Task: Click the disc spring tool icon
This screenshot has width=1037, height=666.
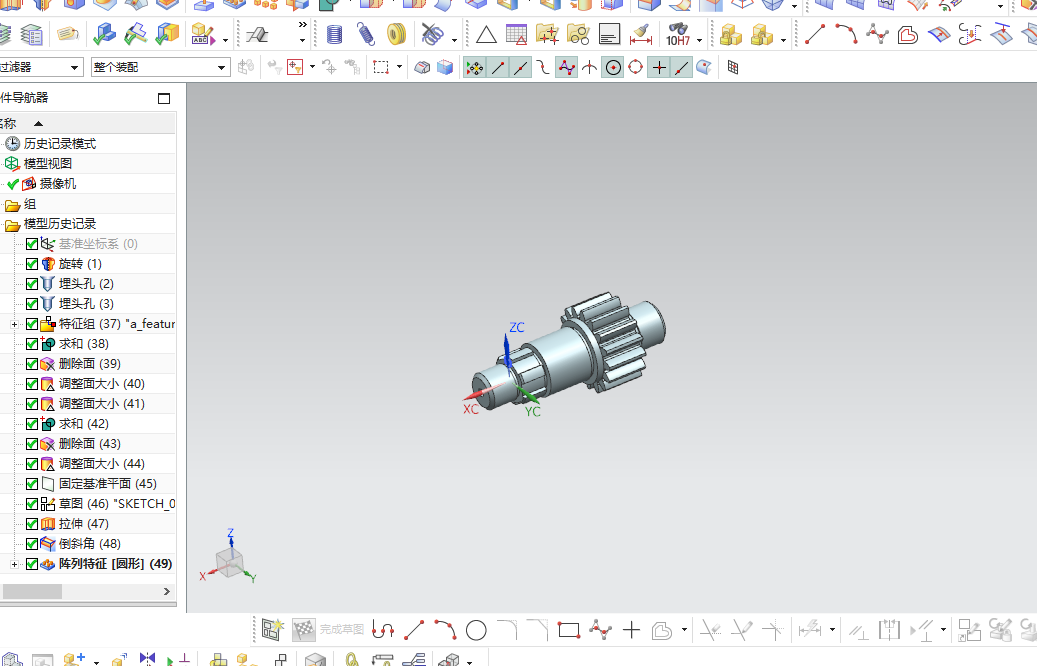Action: tap(396, 34)
